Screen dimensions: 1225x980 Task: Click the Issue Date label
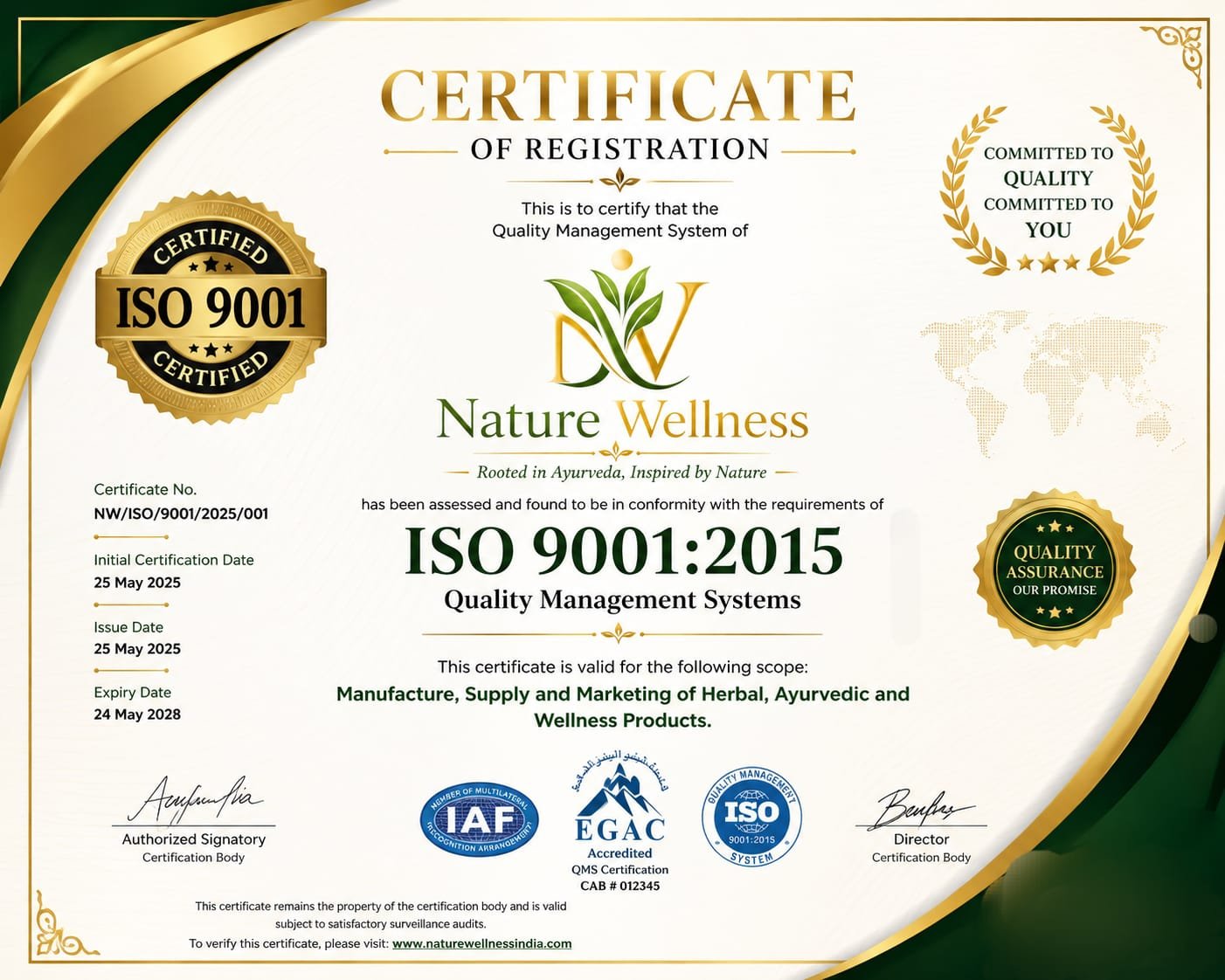point(128,627)
